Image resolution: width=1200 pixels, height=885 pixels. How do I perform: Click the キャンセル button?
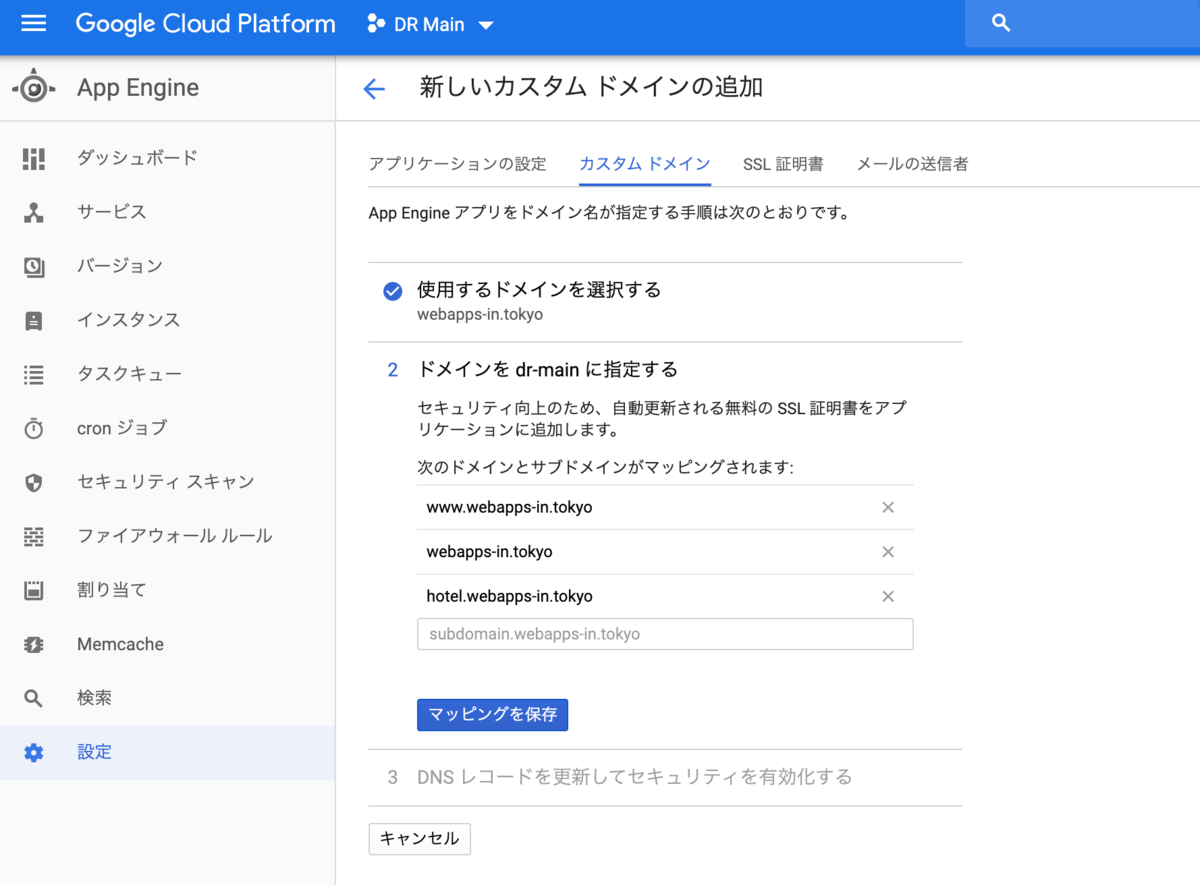point(420,839)
